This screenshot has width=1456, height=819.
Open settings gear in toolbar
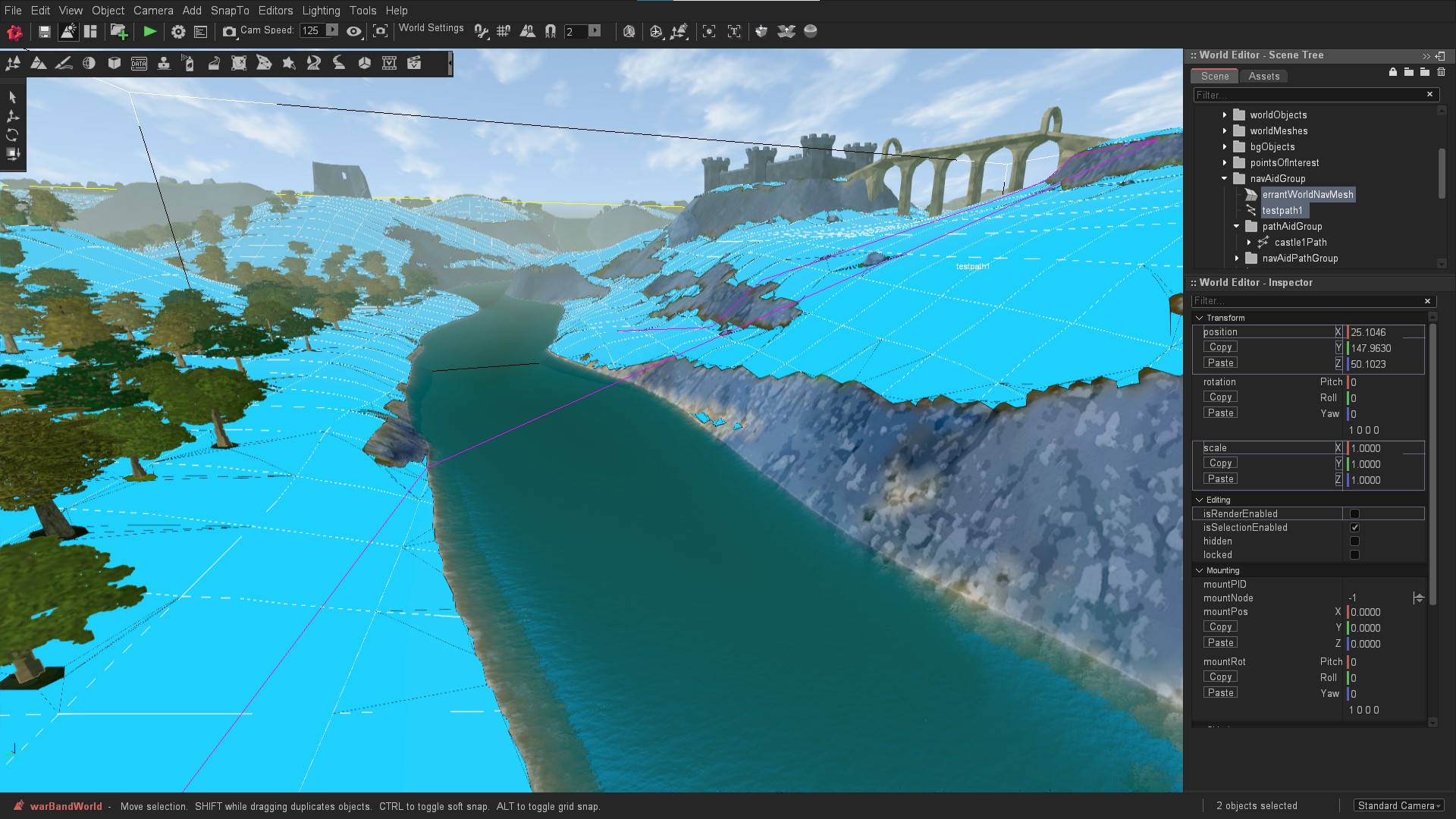coord(178,31)
